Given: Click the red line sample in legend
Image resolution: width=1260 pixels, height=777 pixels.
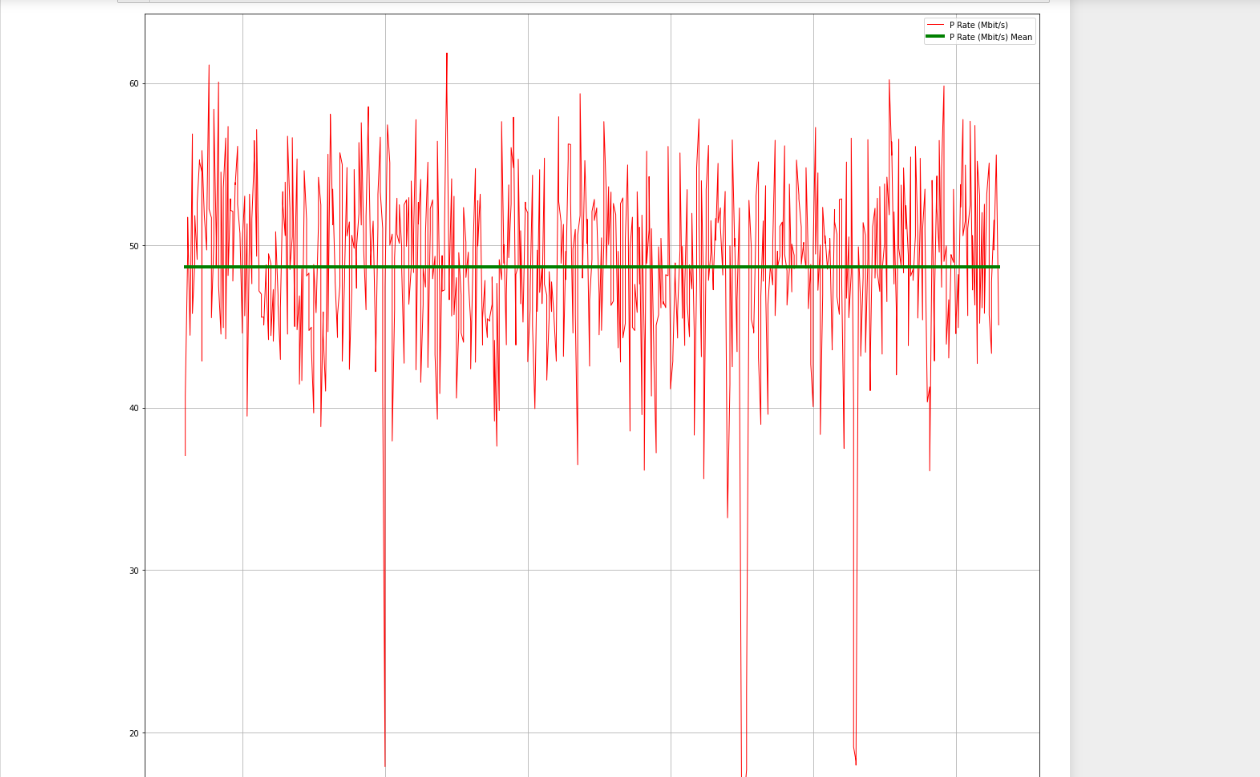Looking at the screenshot, I should [x=935, y=25].
